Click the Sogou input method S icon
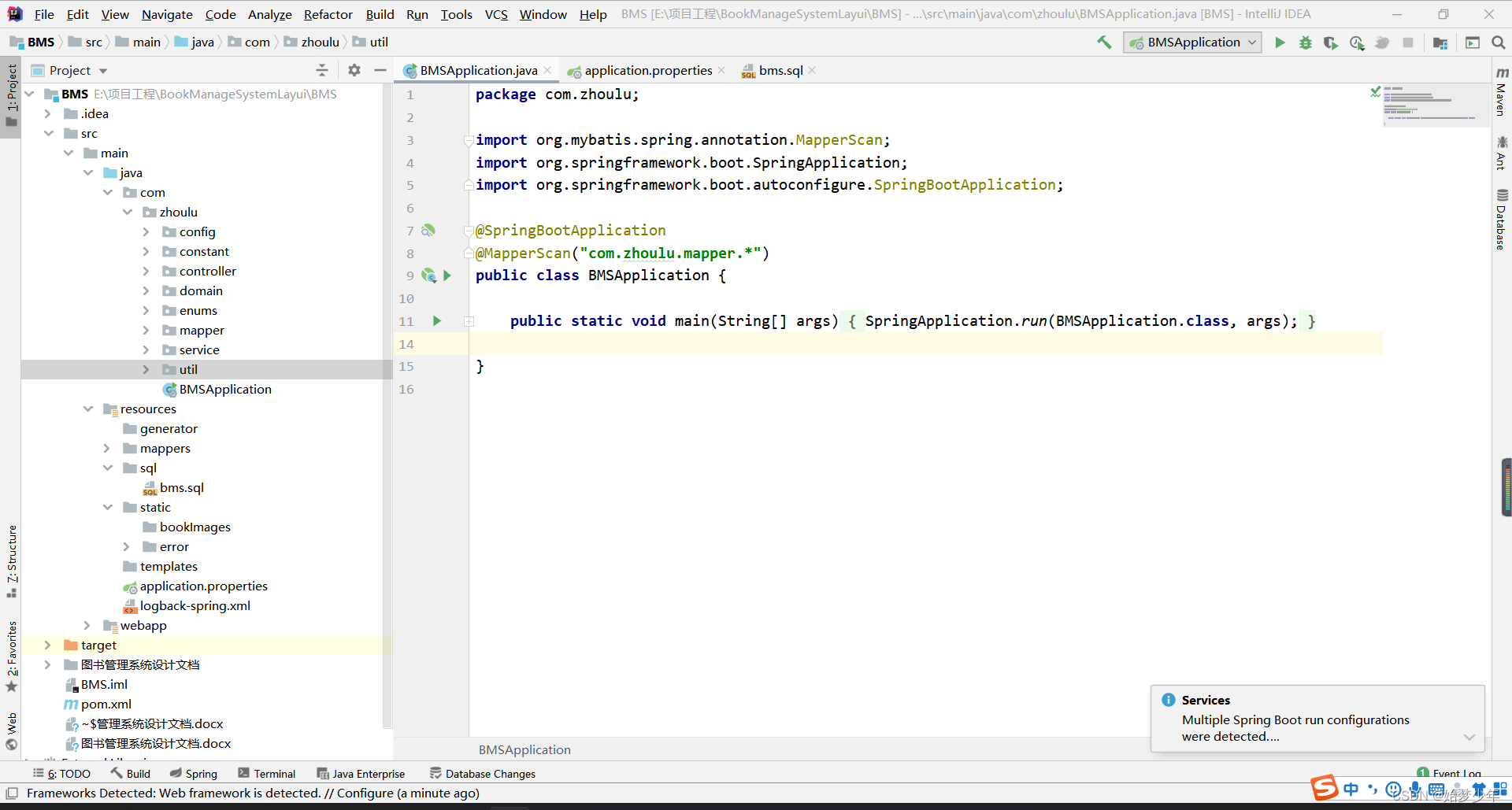This screenshot has height=810, width=1512. pos(1324,787)
